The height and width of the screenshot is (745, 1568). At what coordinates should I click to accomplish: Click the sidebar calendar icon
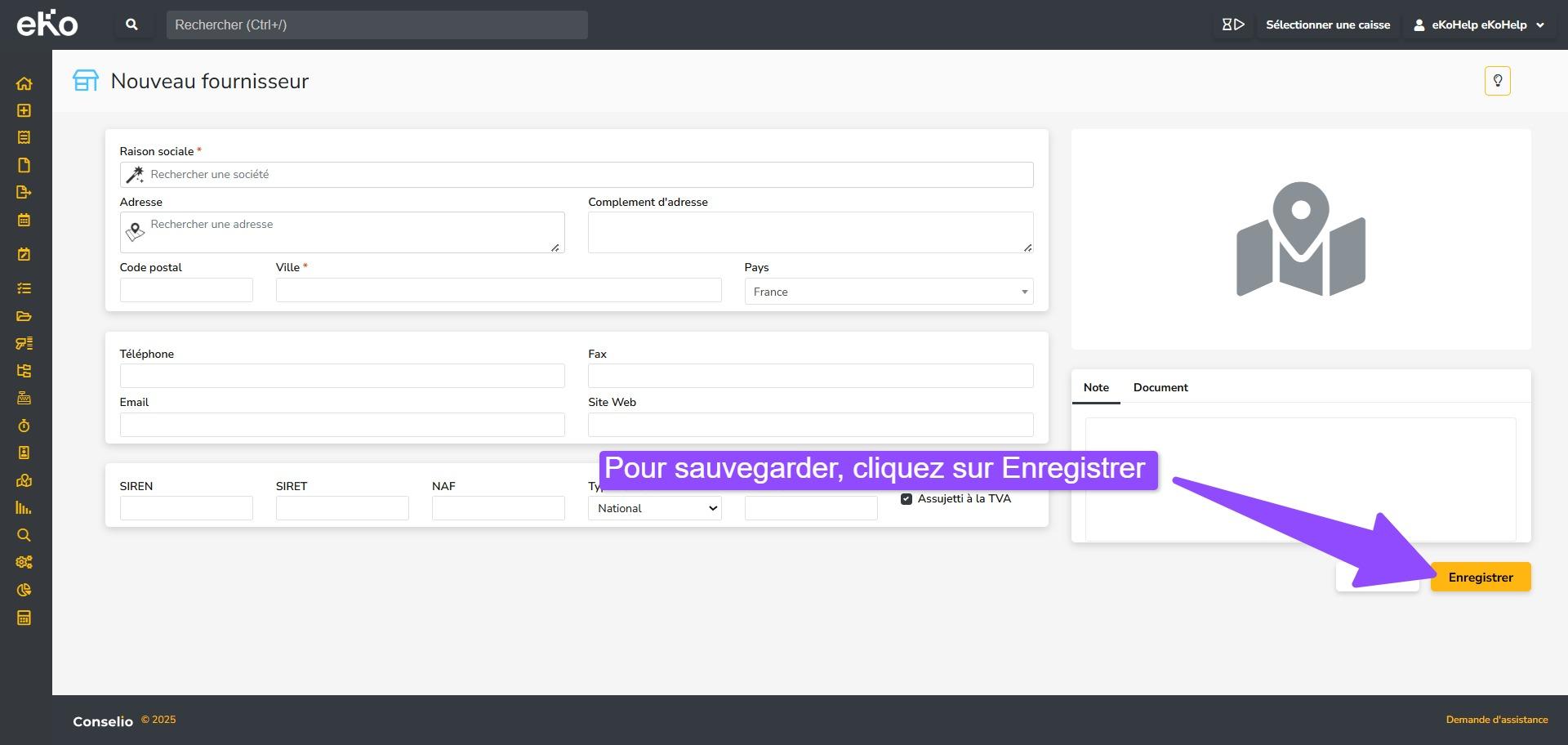(24, 220)
